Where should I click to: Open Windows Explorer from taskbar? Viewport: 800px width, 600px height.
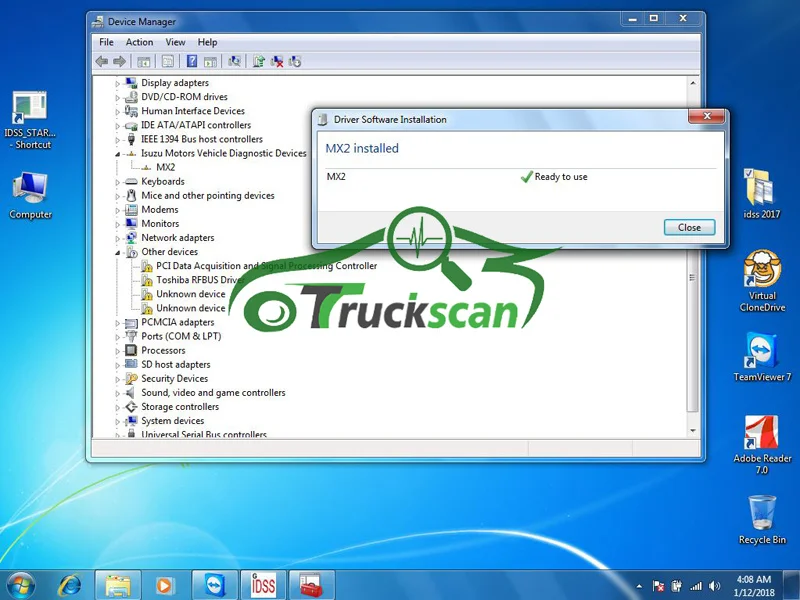point(118,585)
